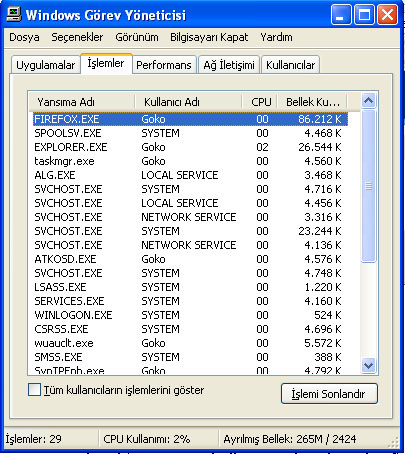
Task: Select SVCHOST.EXE using 4.716 K
Action: [x=190, y=189]
